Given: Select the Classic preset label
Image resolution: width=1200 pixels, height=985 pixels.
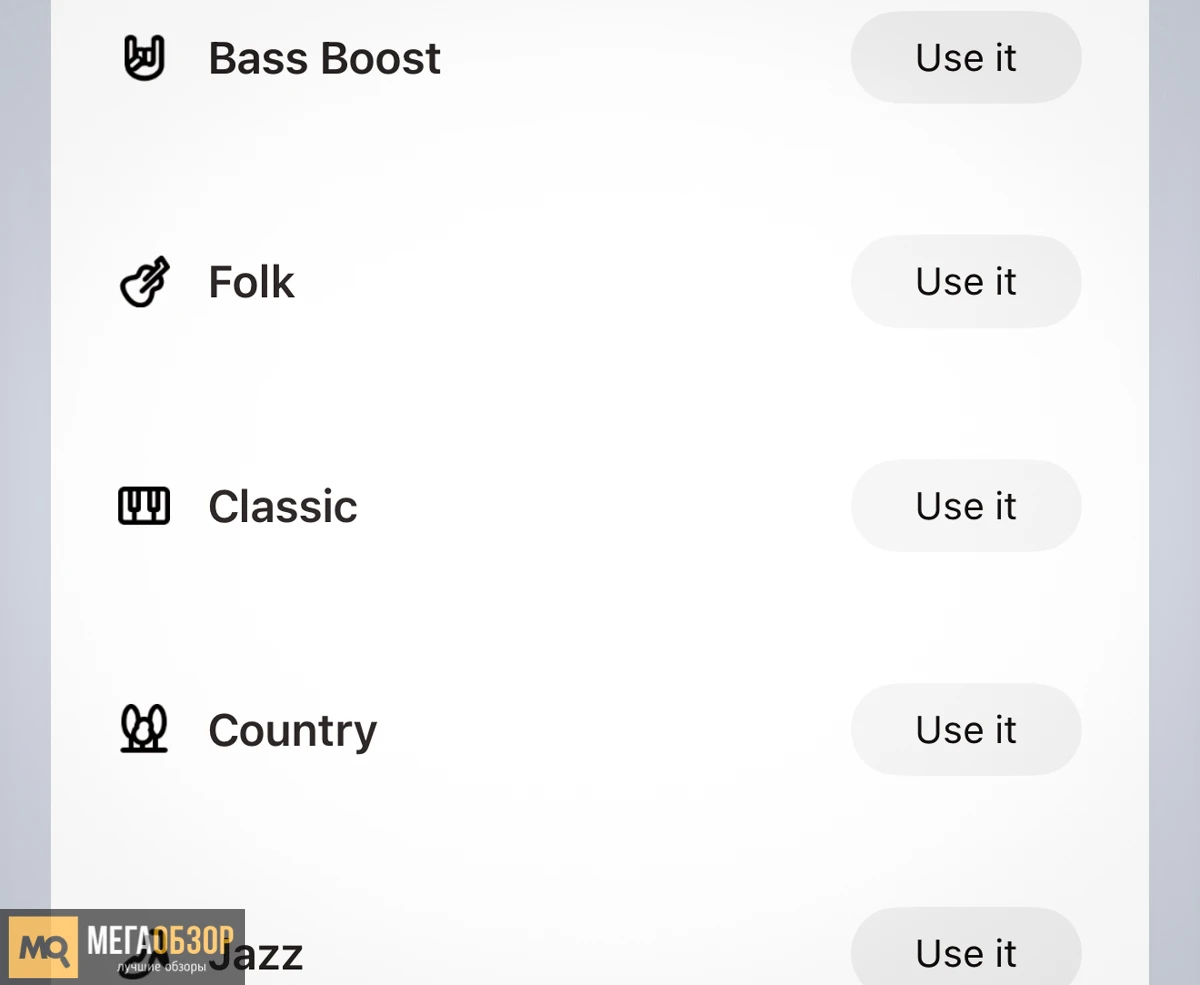Looking at the screenshot, I should [x=282, y=506].
